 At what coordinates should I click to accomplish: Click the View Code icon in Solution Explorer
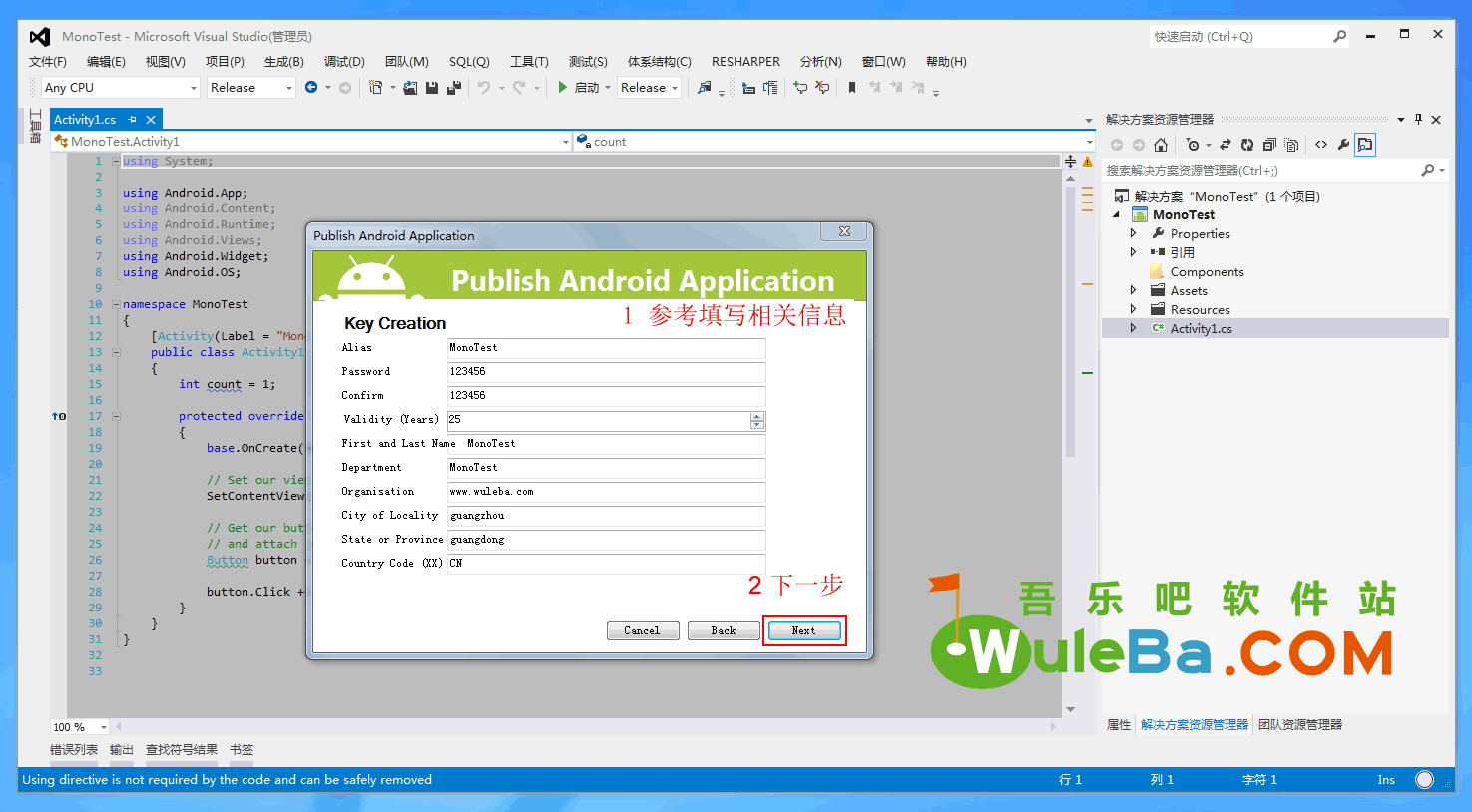click(1321, 145)
